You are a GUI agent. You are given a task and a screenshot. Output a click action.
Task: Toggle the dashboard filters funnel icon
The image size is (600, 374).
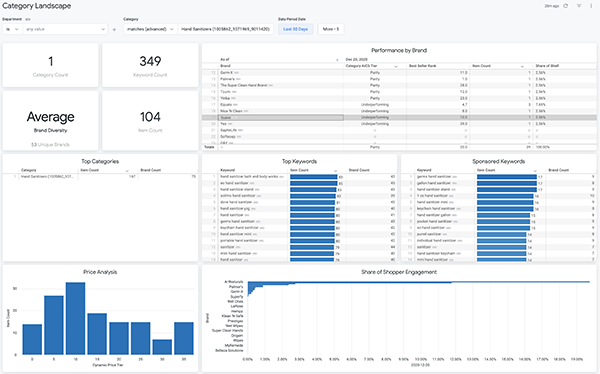tap(579, 6)
